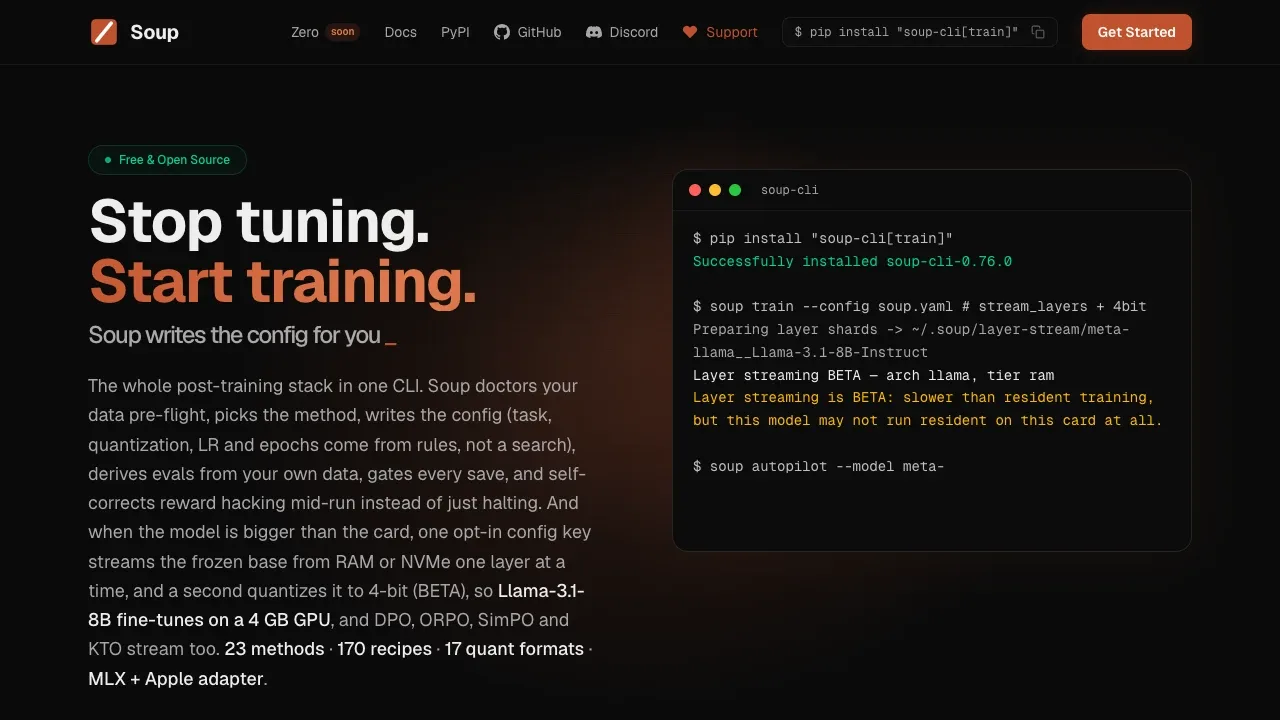Click the "soup autopilot --model meta-" line
Viewport: 1280px width, 720px height.
coord(818,466)
